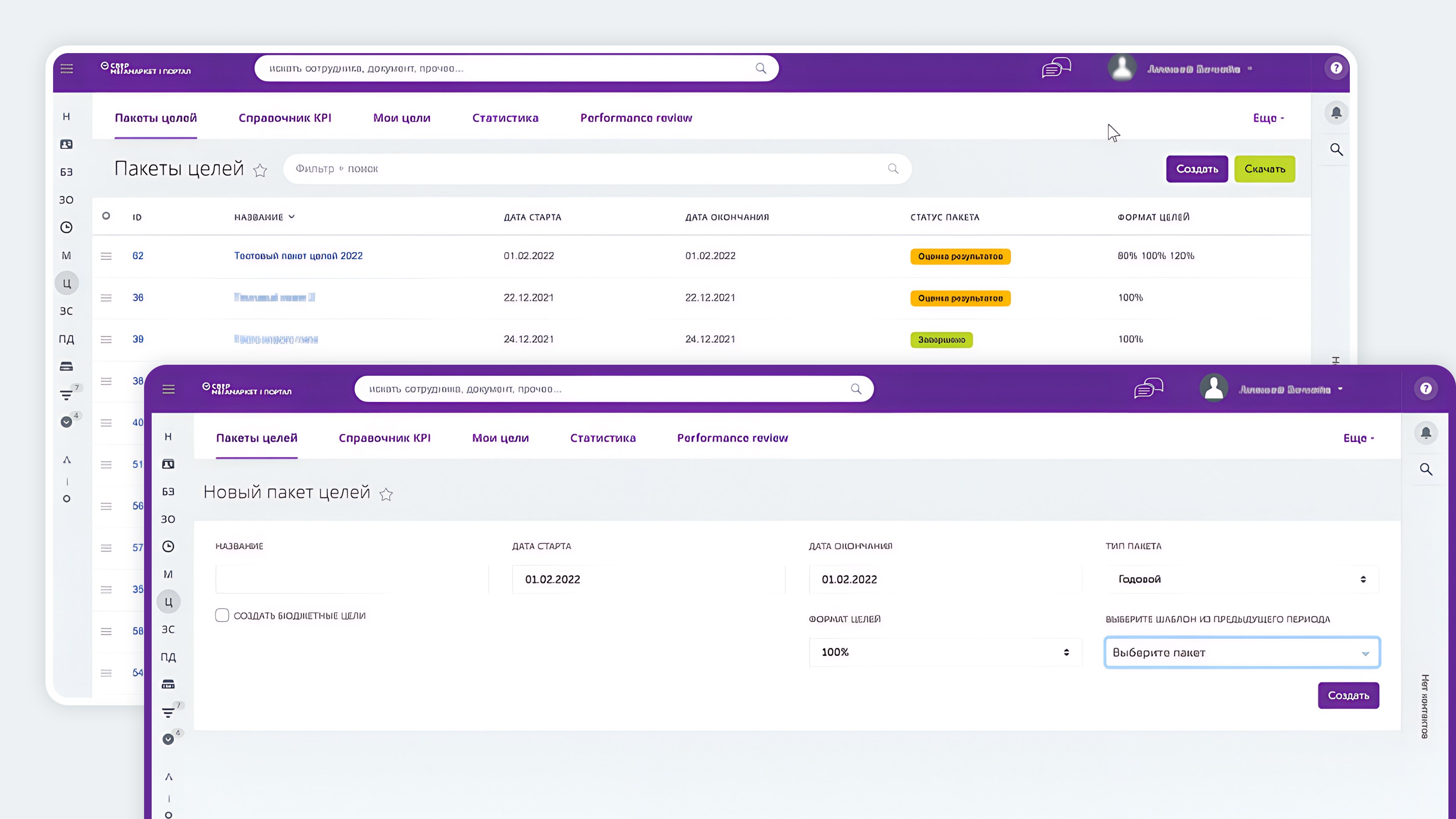
Task: Click the clock icon in the upper sidebar
Action: pos(66,227)
